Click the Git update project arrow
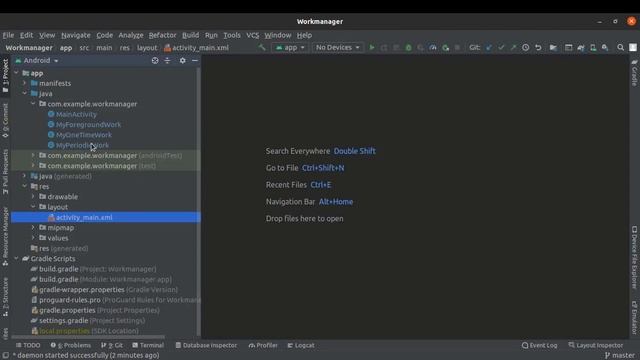The width and height of the screenshot is (640, 360). point(489,47)
